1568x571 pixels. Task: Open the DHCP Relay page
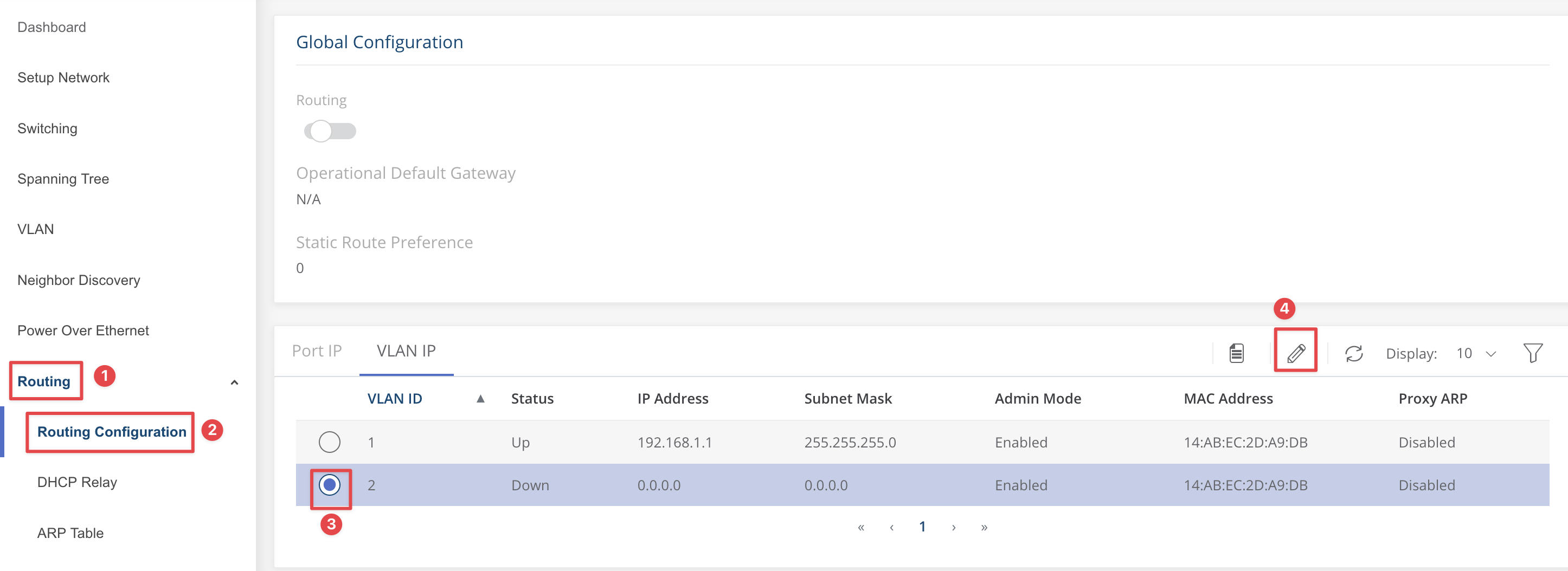76,482
